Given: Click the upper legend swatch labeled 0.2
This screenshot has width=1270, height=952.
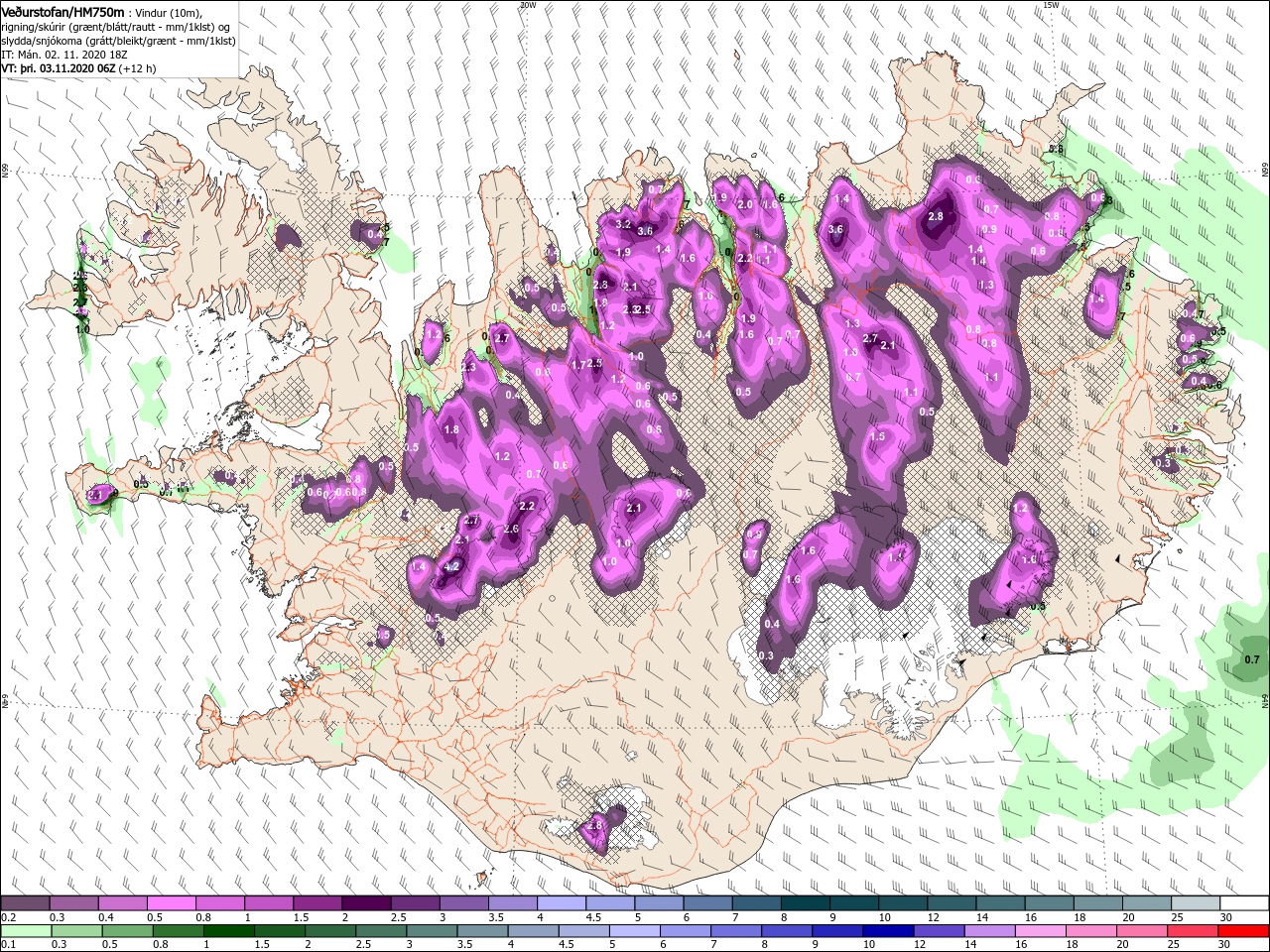Looking at the screenshot, I should pos(25,903).
